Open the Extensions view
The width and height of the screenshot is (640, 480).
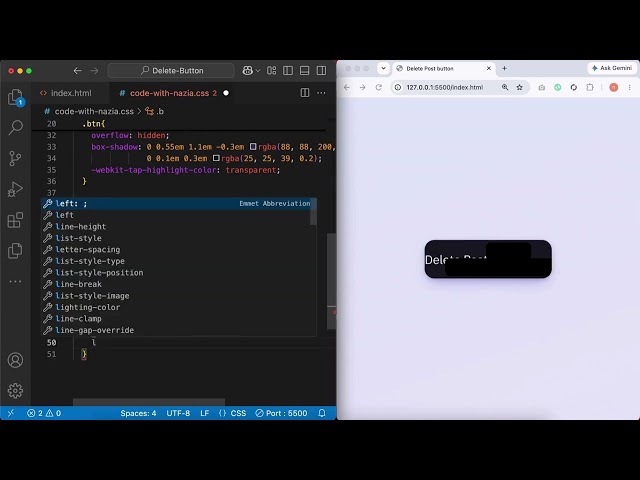pos(16,220)
